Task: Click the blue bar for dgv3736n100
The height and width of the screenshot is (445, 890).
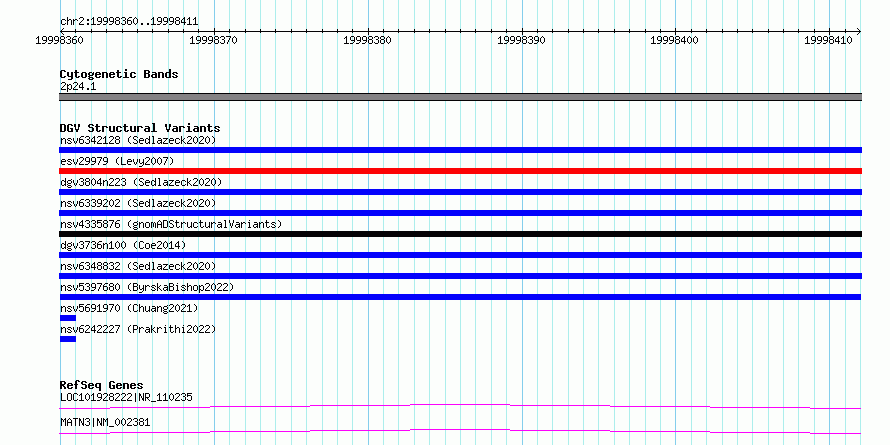Action: [x=460, y=255]
